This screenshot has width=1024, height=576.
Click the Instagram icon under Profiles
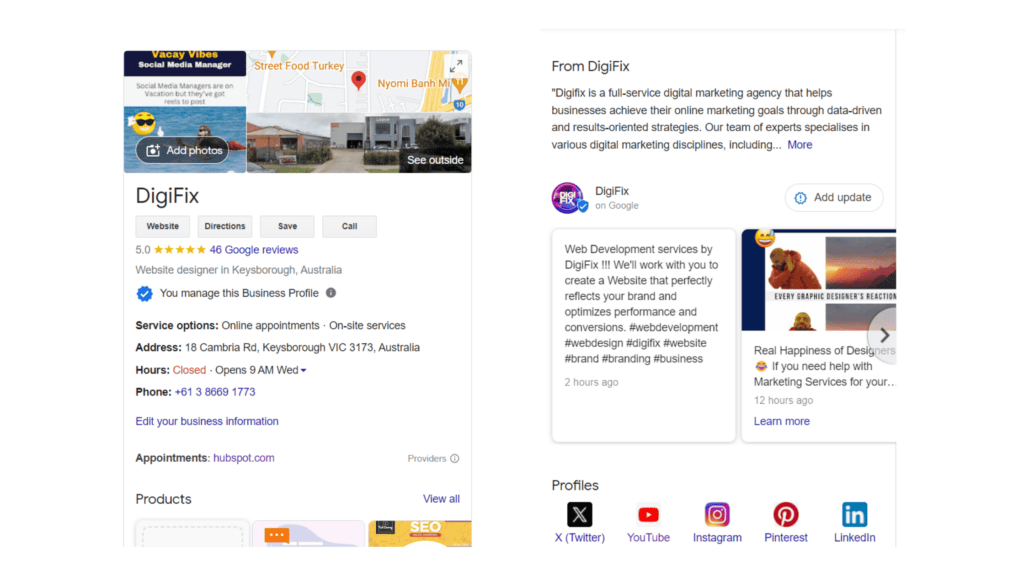[x=717, y=514]
